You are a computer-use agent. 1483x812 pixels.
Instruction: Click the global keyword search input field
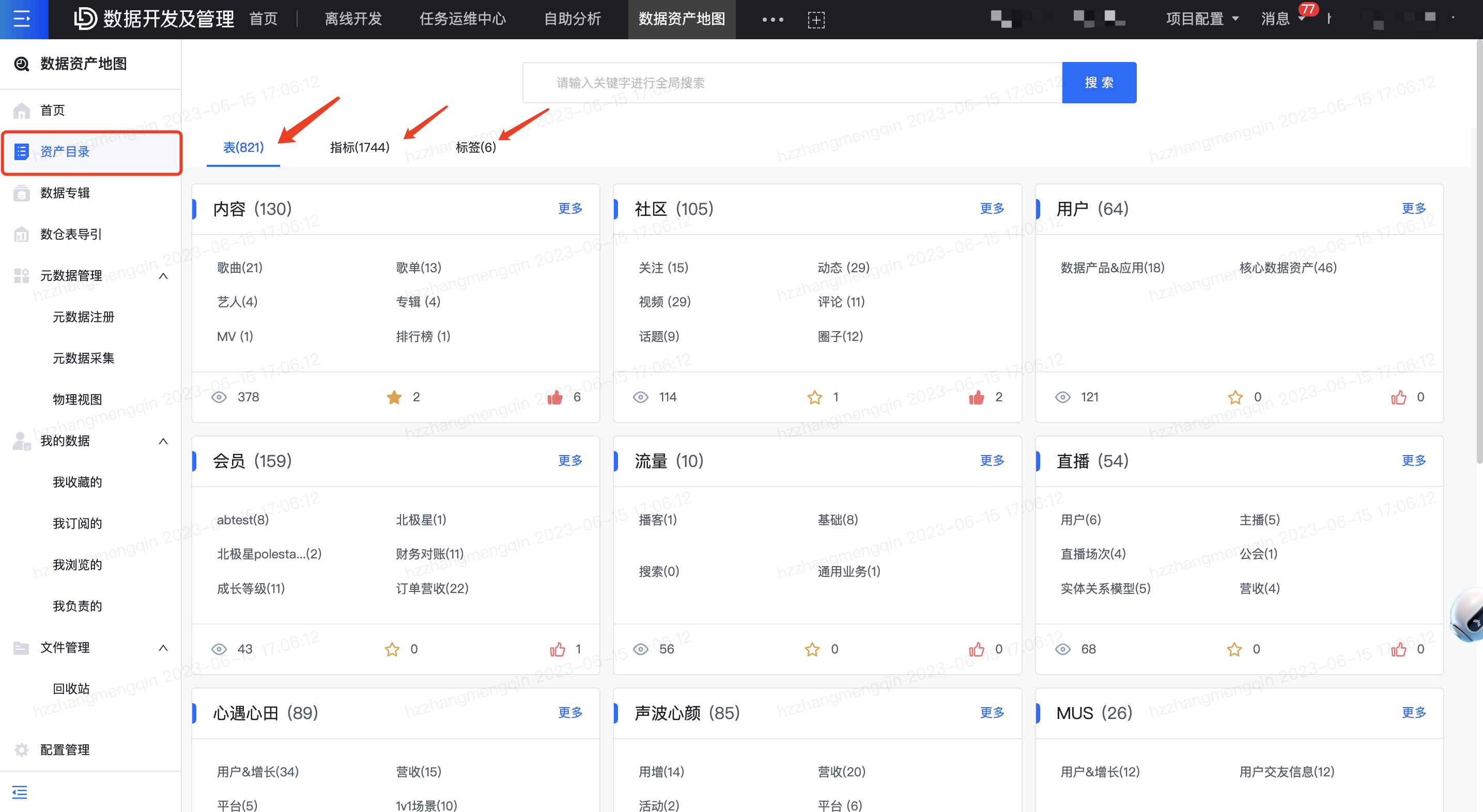pyautogui.click(x=792, y=82)
